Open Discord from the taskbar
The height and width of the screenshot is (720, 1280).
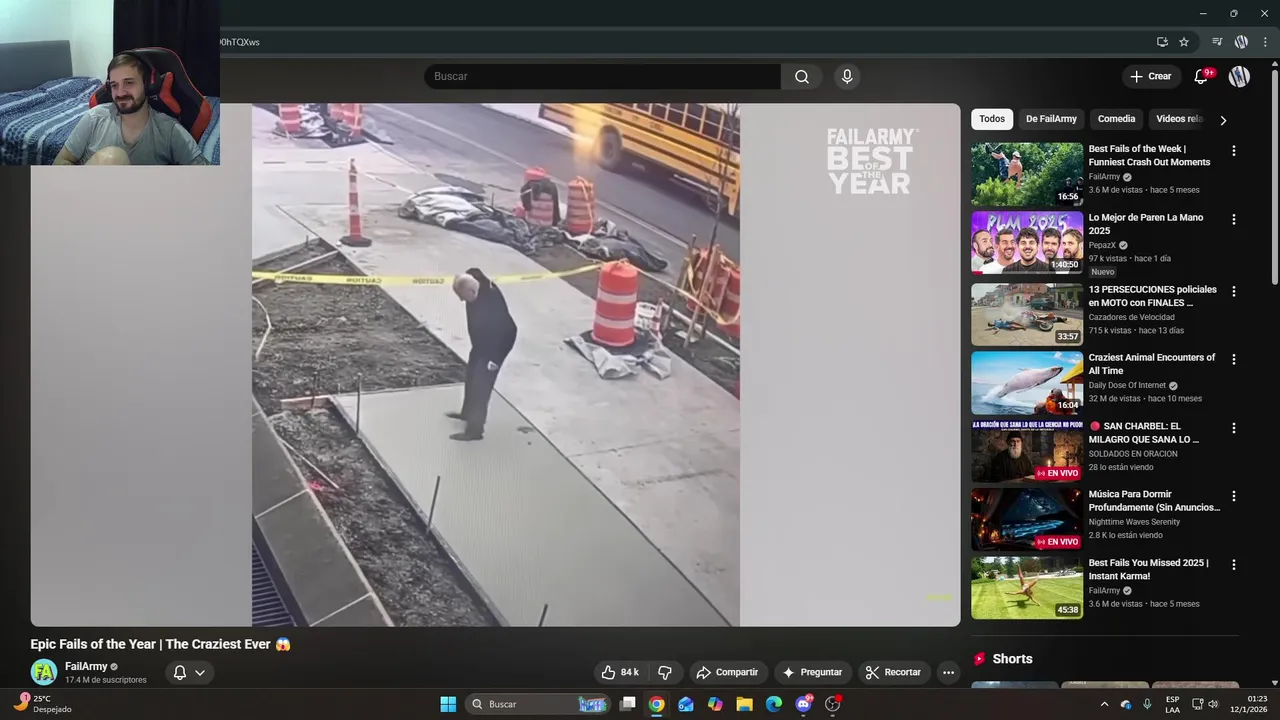click(x=804, y=704)
